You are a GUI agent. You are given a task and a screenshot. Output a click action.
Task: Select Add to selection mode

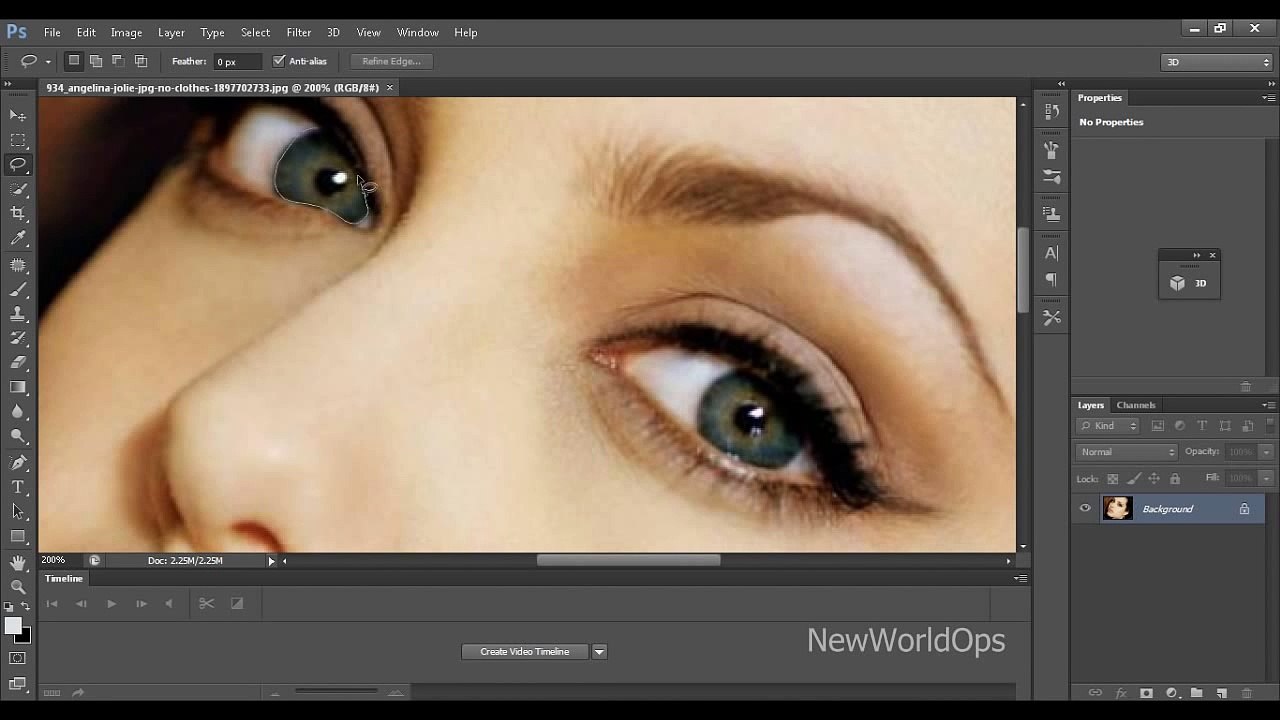[x=96, y=61]
